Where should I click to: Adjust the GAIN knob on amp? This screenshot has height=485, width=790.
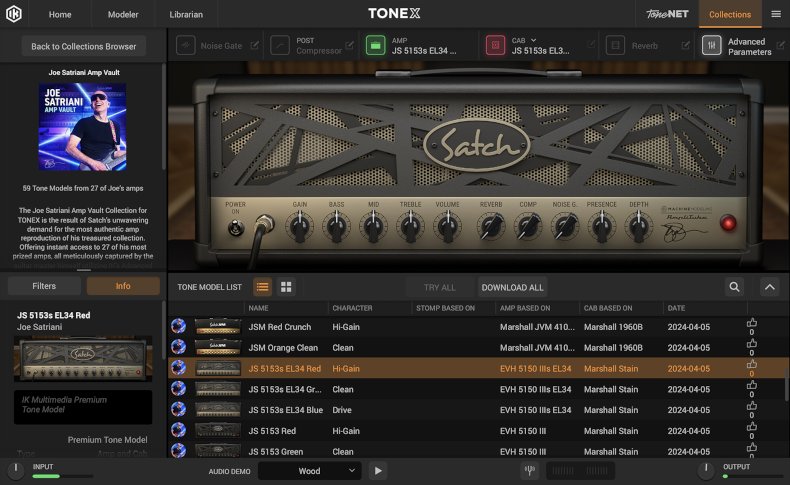pyautogui.click(x=299, y=227)
